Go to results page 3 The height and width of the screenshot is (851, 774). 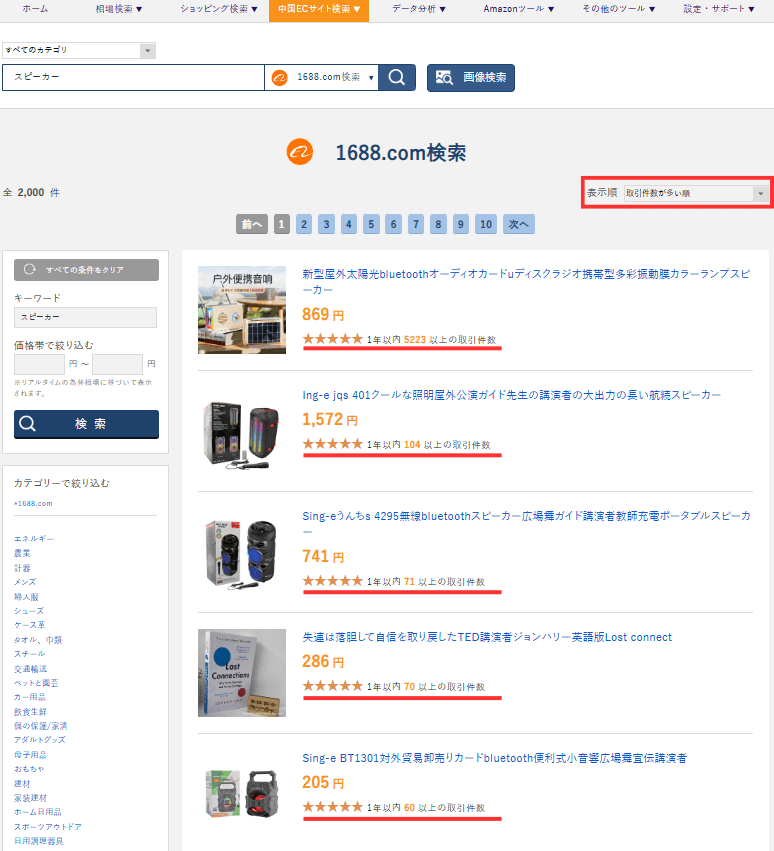pyautogui.click(x=326, y=224)
